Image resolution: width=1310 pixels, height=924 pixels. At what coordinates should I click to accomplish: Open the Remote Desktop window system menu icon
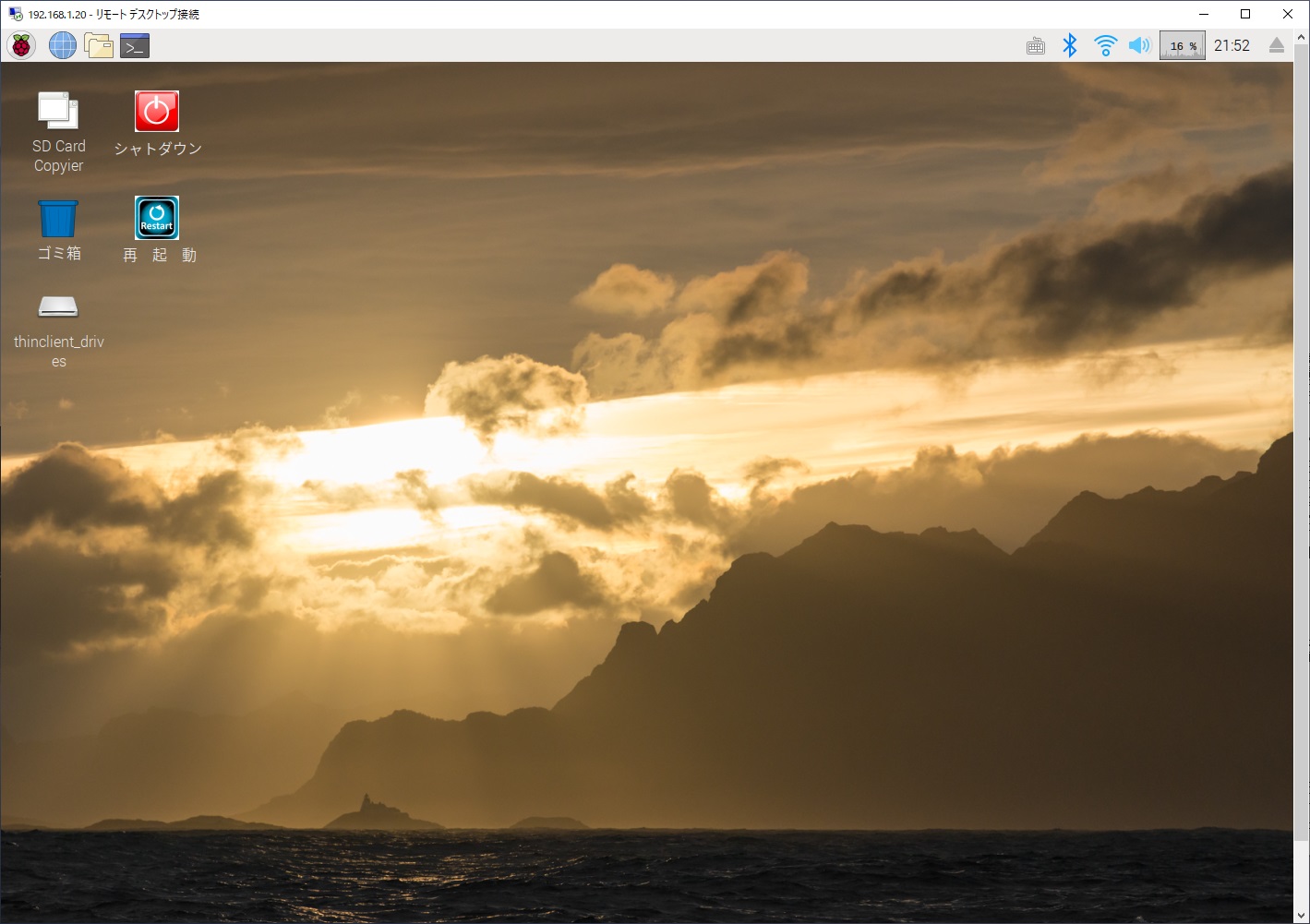tap(15, 14)
